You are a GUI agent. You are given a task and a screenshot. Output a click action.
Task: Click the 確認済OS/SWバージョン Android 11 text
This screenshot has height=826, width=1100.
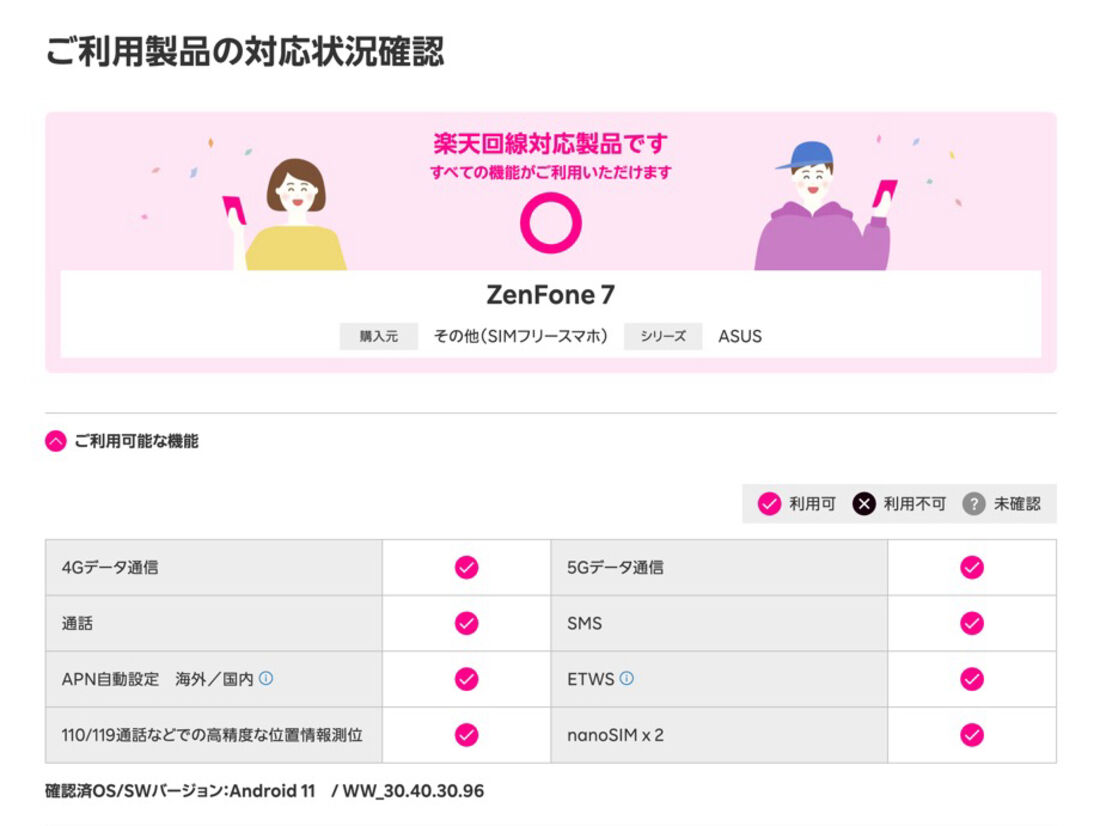[x=264, y=791]
